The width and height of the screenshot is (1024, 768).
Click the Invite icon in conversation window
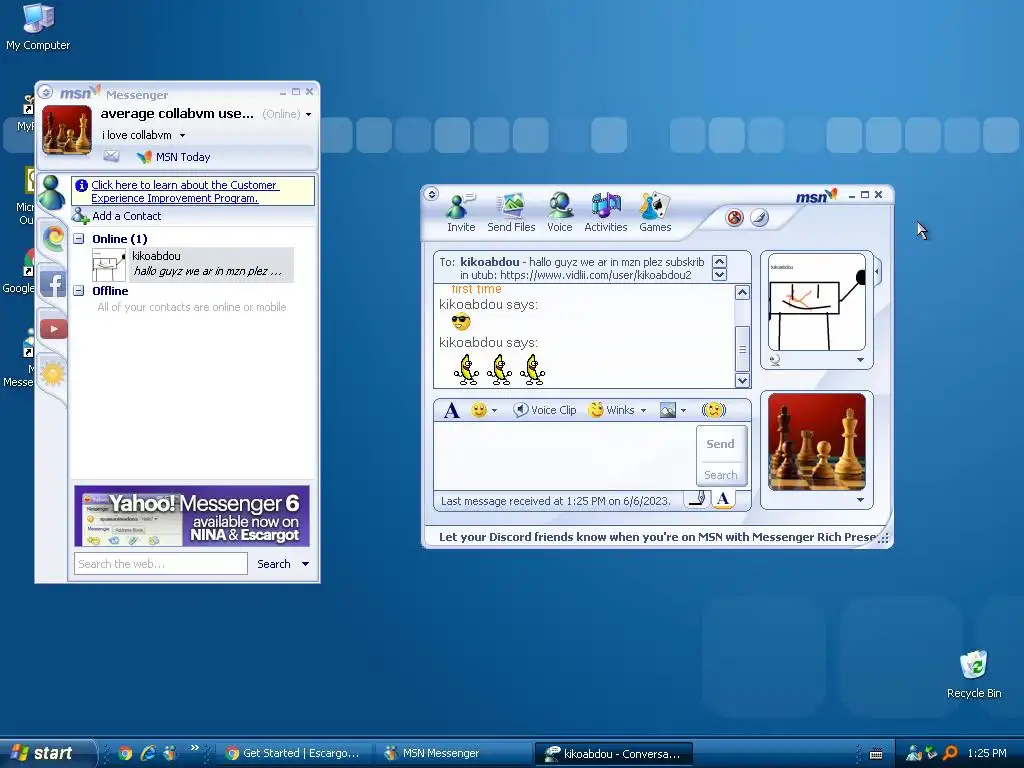coord(460,212)
